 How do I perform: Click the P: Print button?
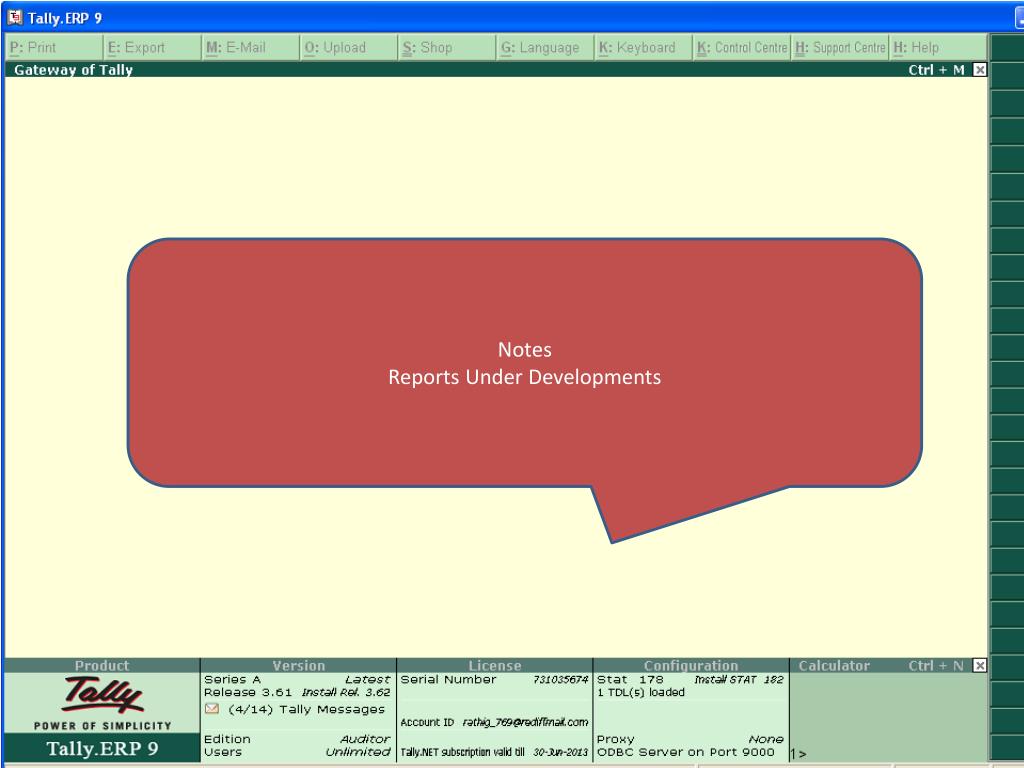(54, 48)
